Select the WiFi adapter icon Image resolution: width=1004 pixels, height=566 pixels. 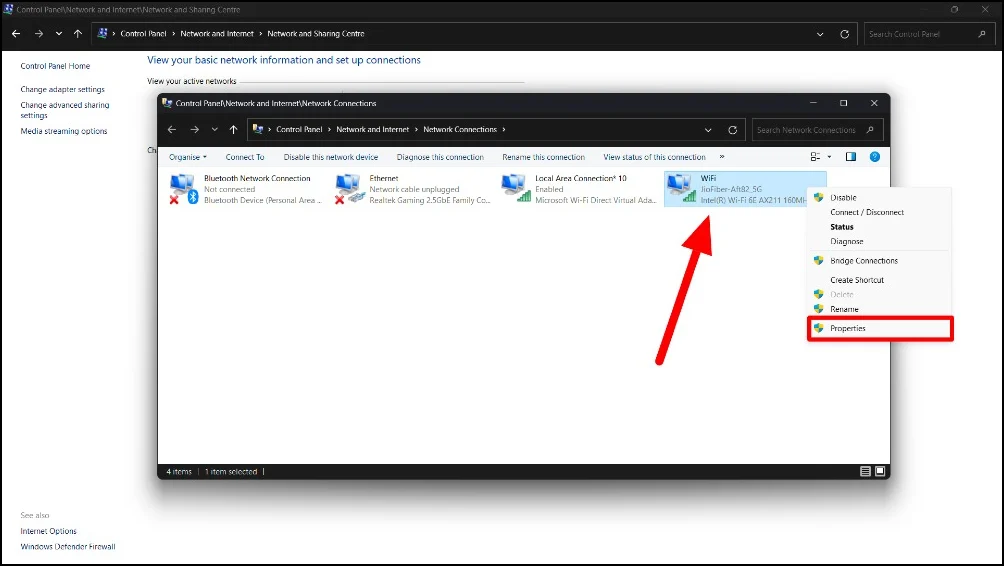[681, 189]
